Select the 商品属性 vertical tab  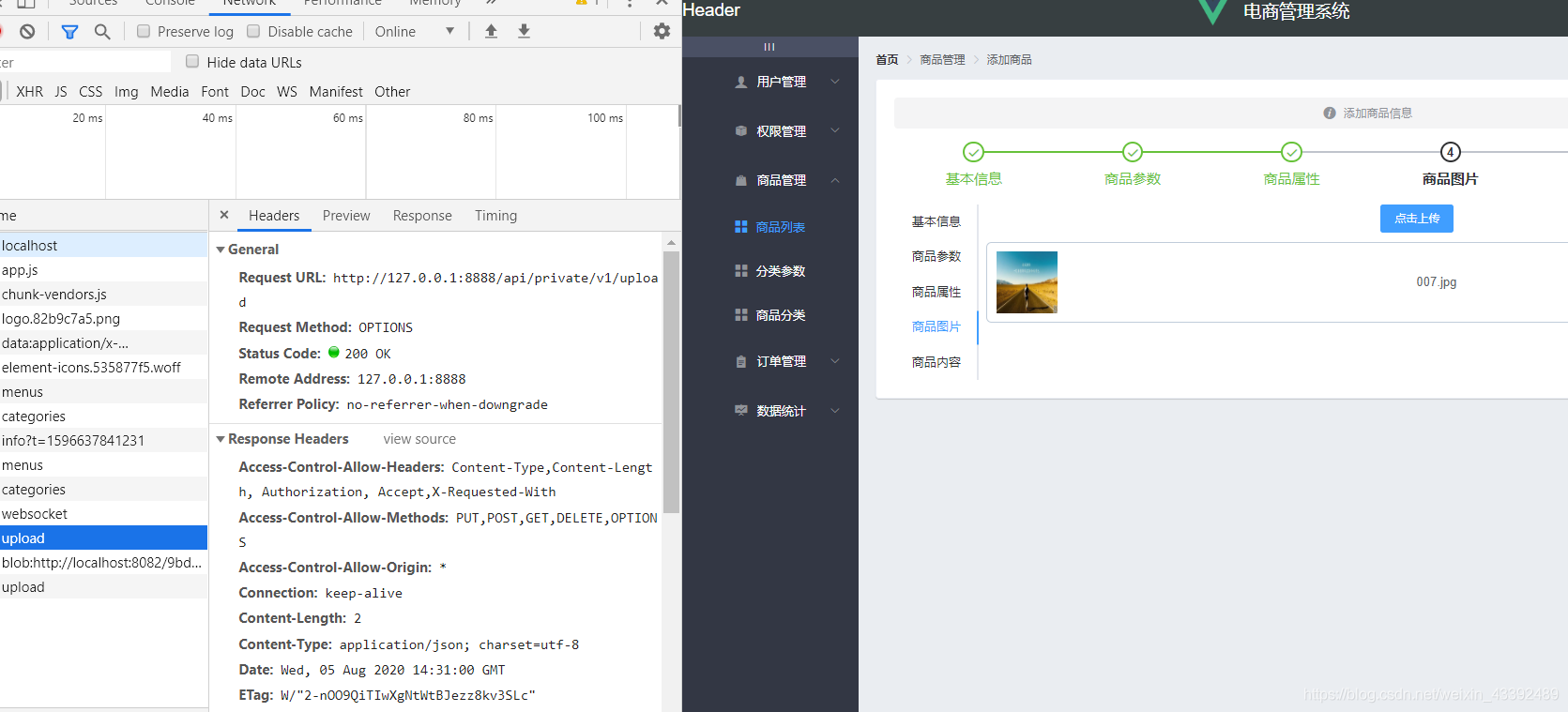pyautogui.click(x=936, y=292)
